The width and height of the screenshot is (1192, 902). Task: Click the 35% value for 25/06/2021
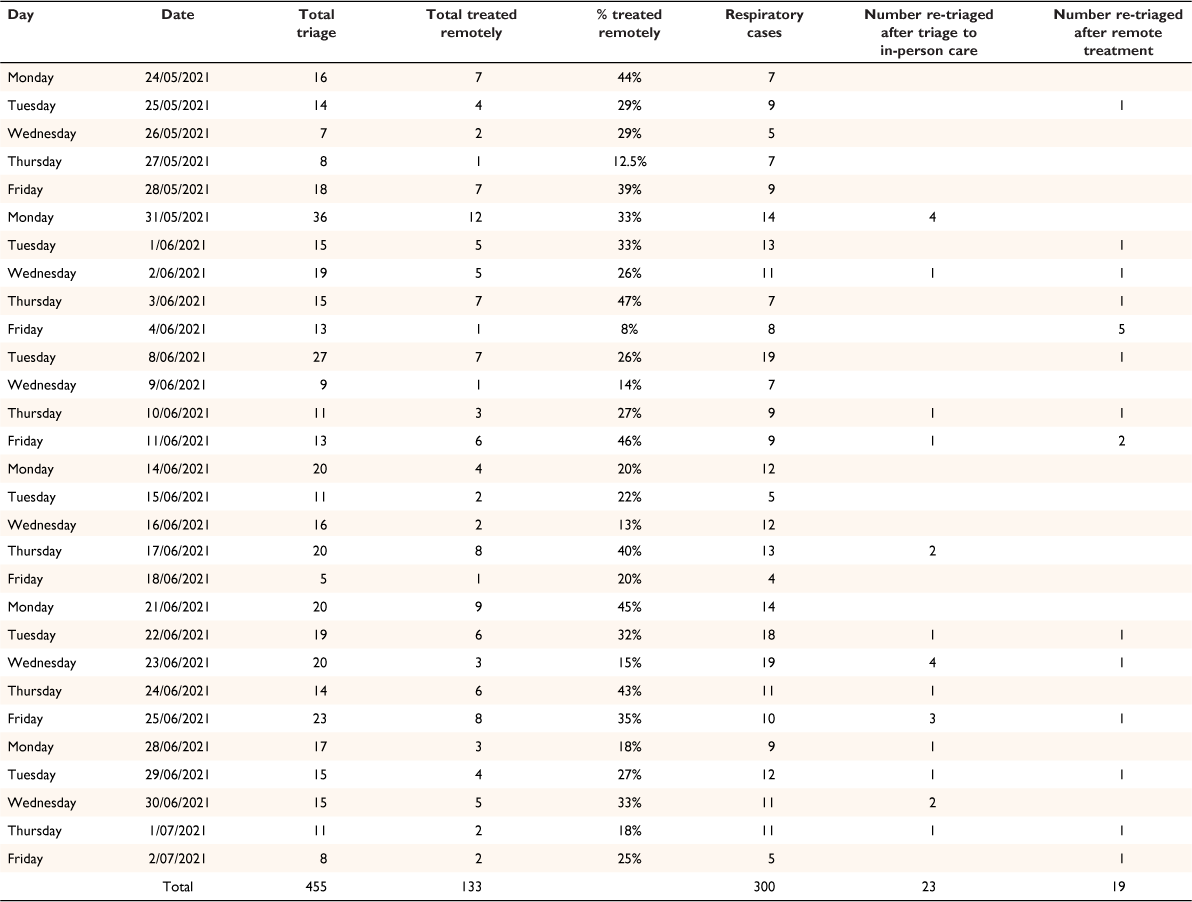pos(629,719)
